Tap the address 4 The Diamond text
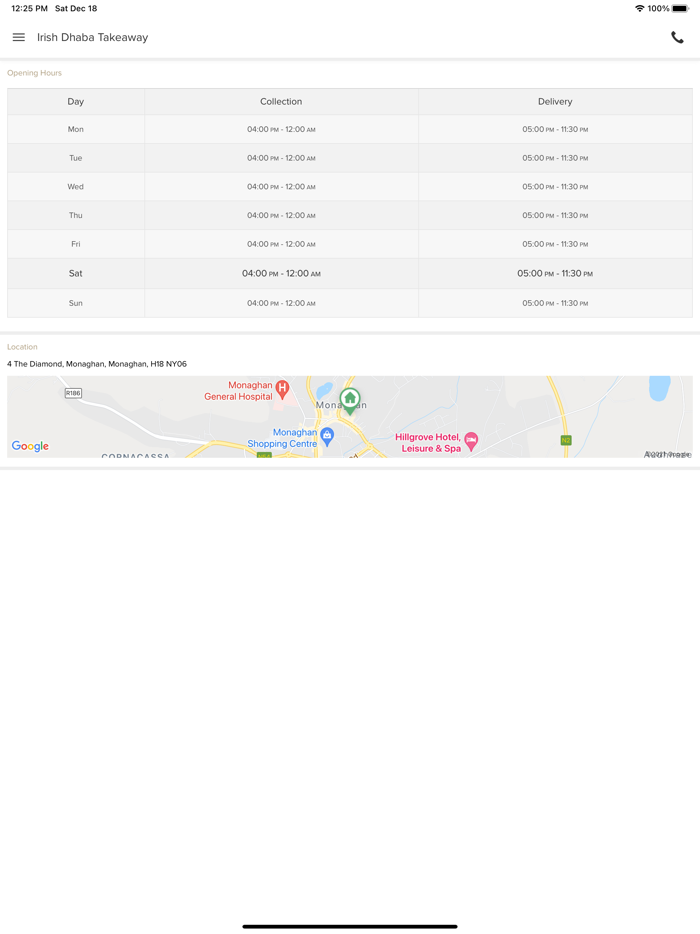700x934 pixels. tap(97, 364)
